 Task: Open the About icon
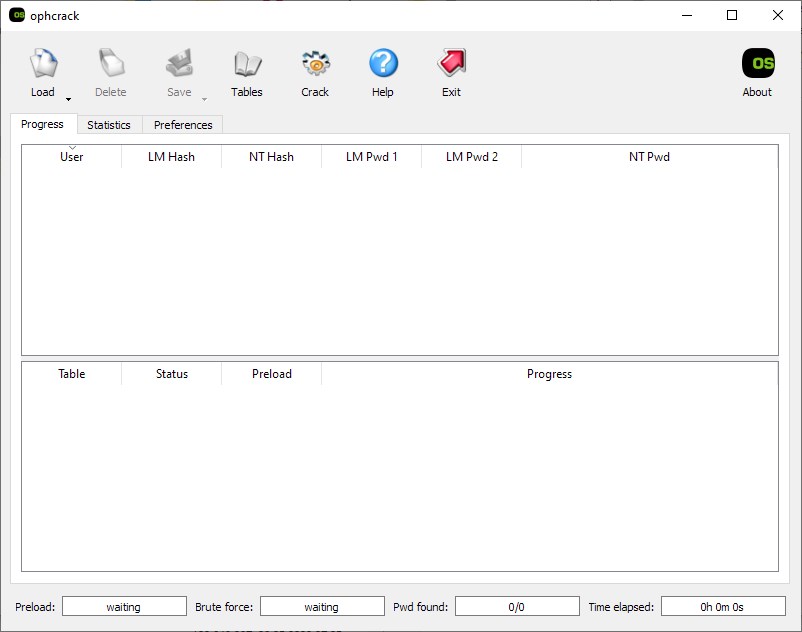[x=758, y=63]
